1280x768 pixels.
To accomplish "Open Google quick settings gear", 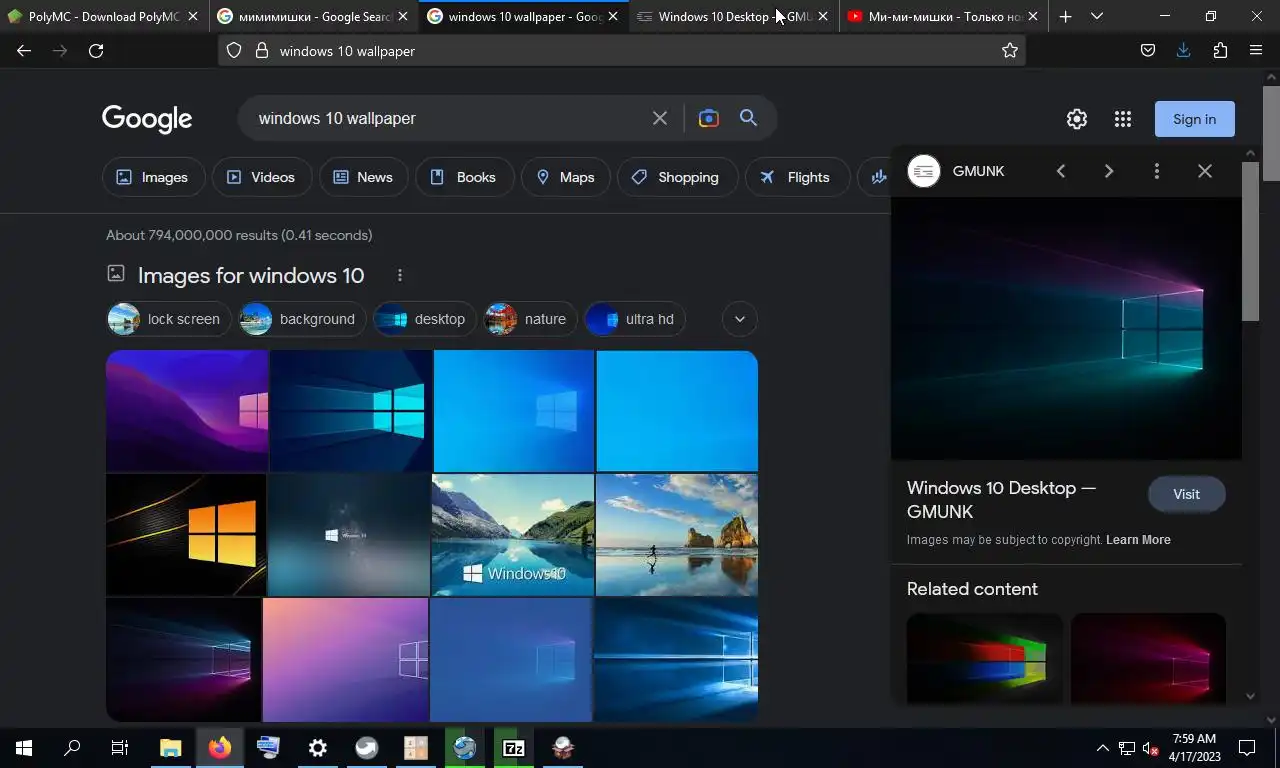I will click(x=1077, y=119).
